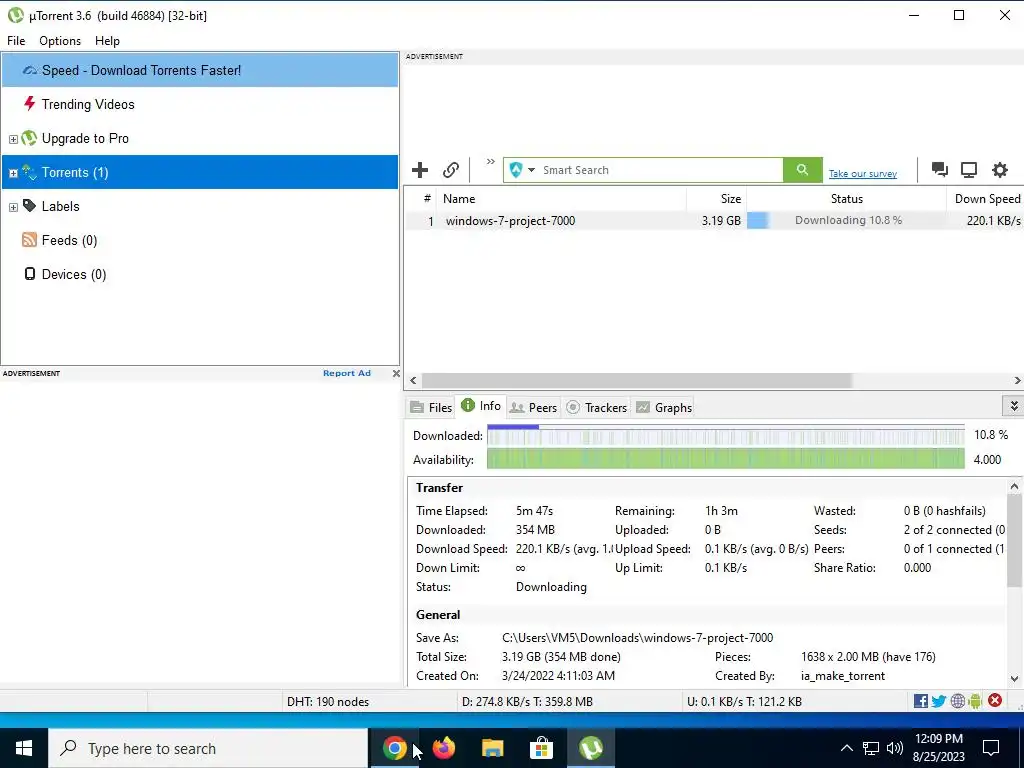Click the Windows Start button
1024x768 pixels.
(x=24, y=748)
